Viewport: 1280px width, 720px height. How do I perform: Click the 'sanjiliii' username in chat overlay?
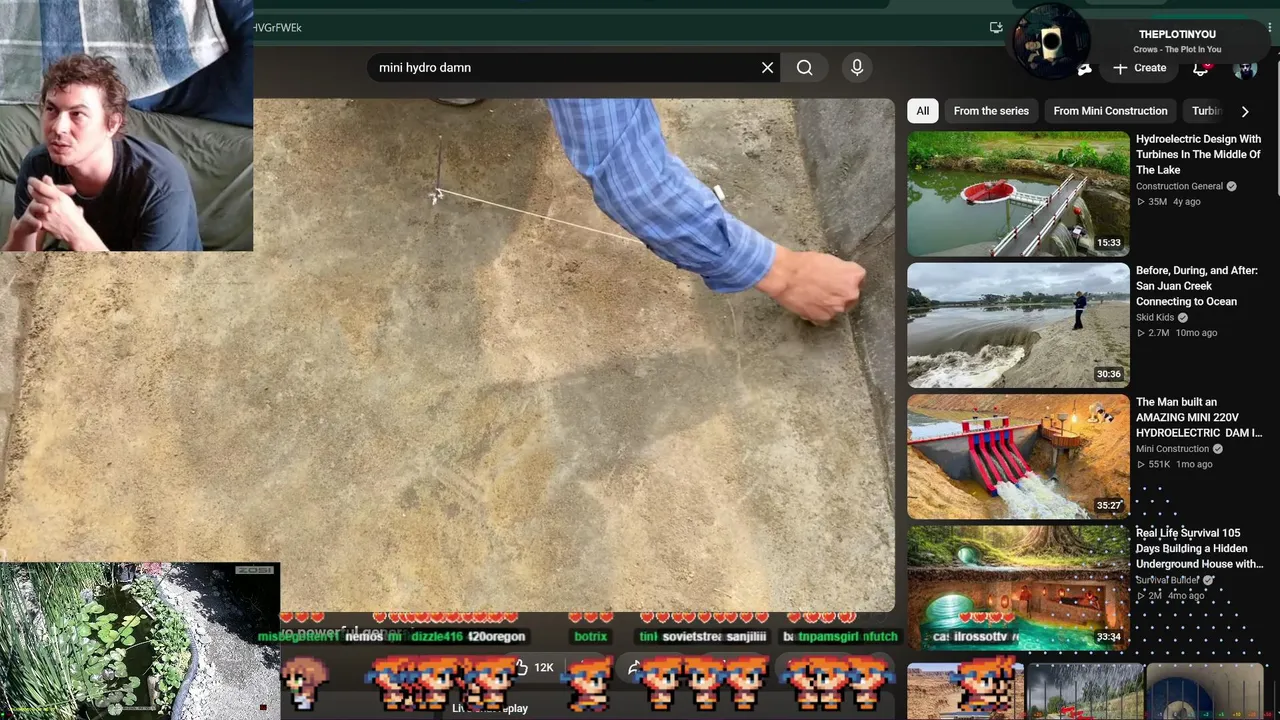click(x=746, y=636)
